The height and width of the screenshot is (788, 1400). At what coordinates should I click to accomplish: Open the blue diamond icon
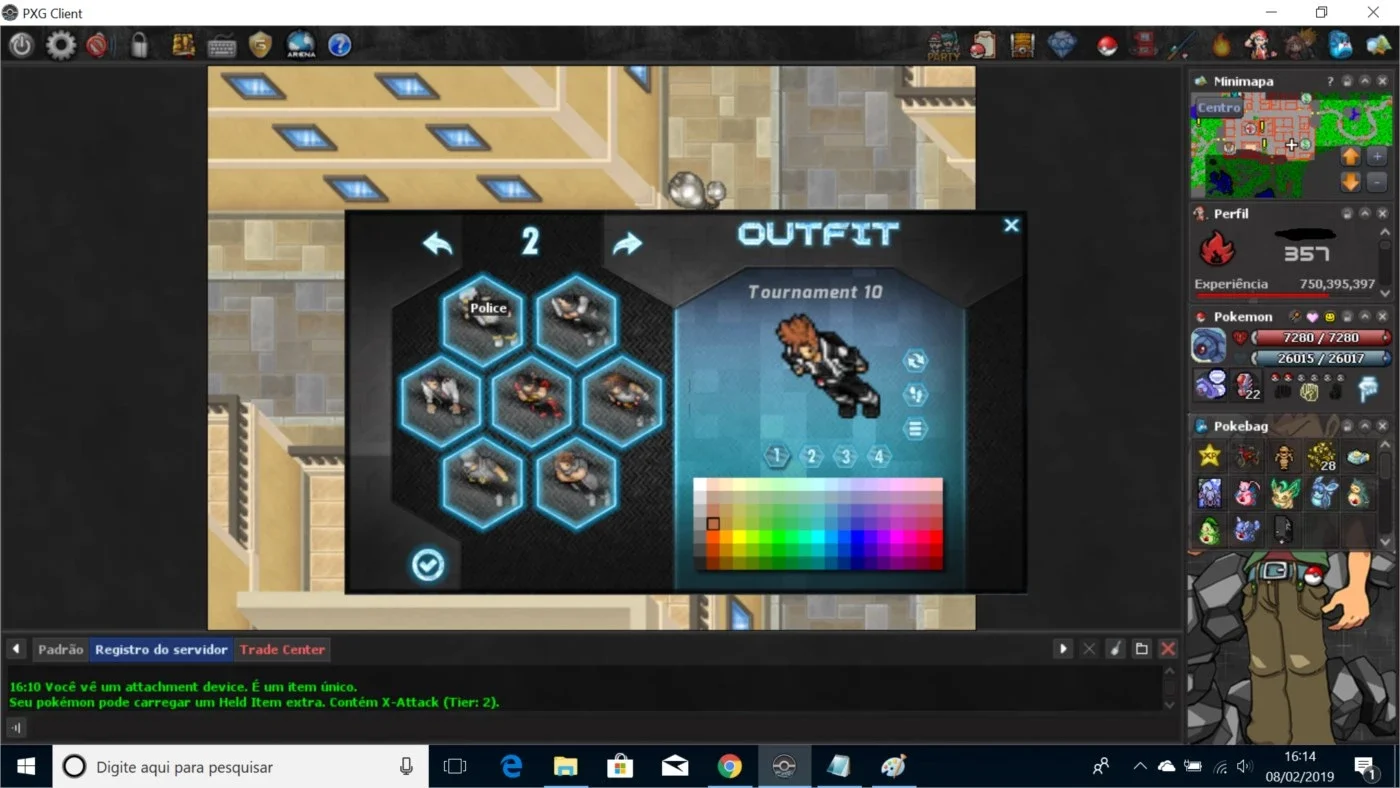(1062, 45)
